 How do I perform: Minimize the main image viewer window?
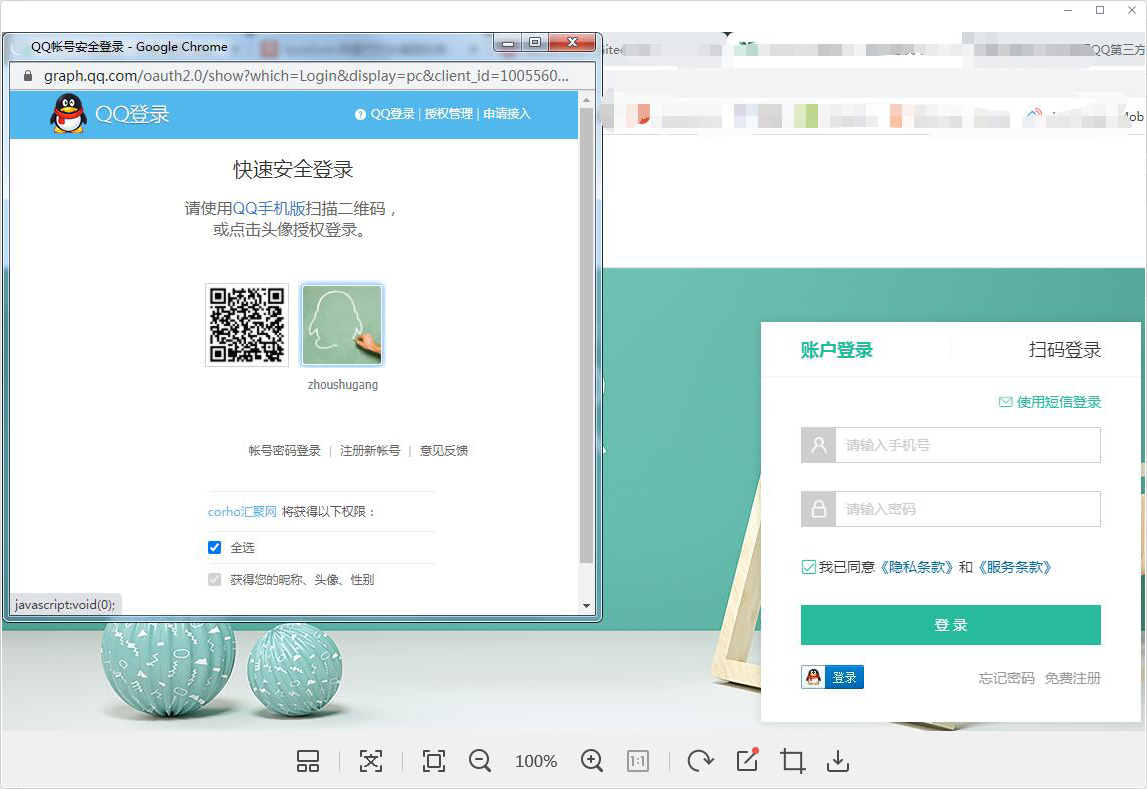tap(1068, 10)
